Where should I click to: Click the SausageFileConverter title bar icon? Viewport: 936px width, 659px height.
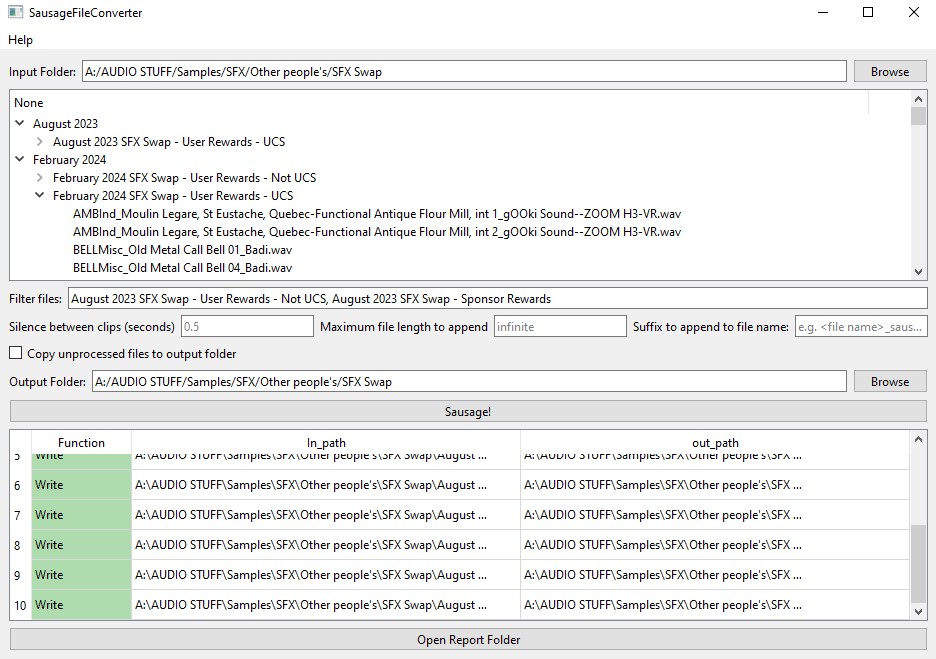point(16,12)
